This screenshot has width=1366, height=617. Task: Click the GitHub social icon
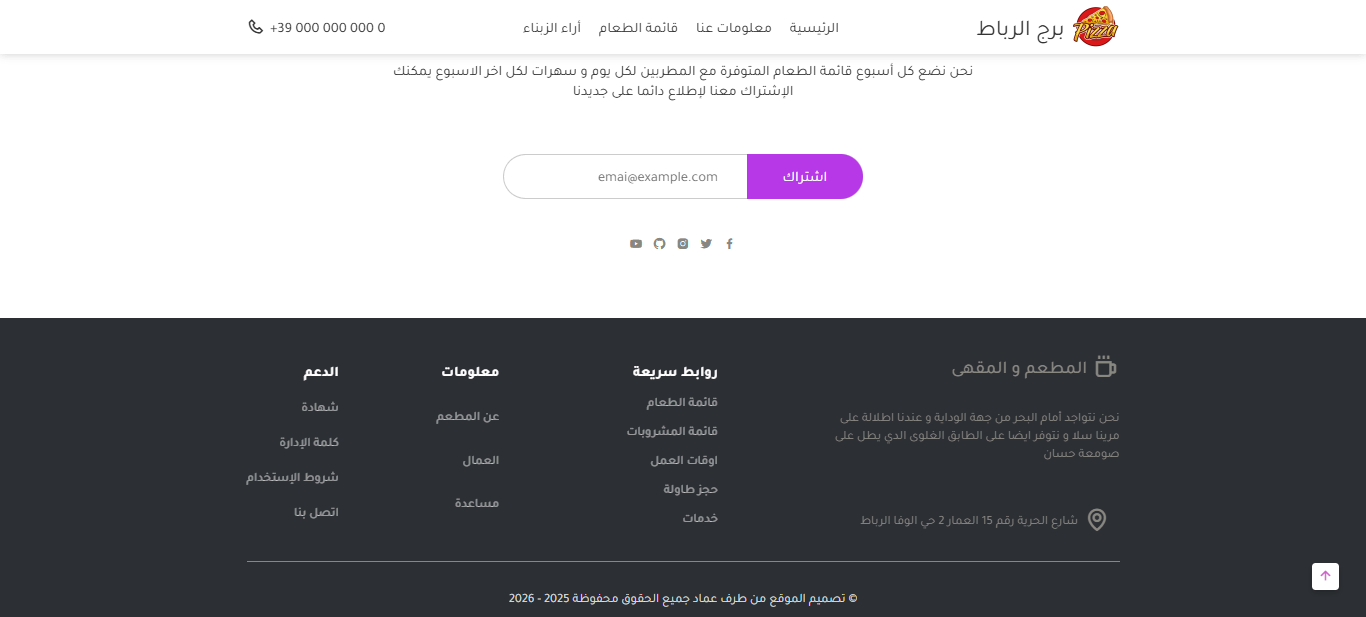[659, 243]
